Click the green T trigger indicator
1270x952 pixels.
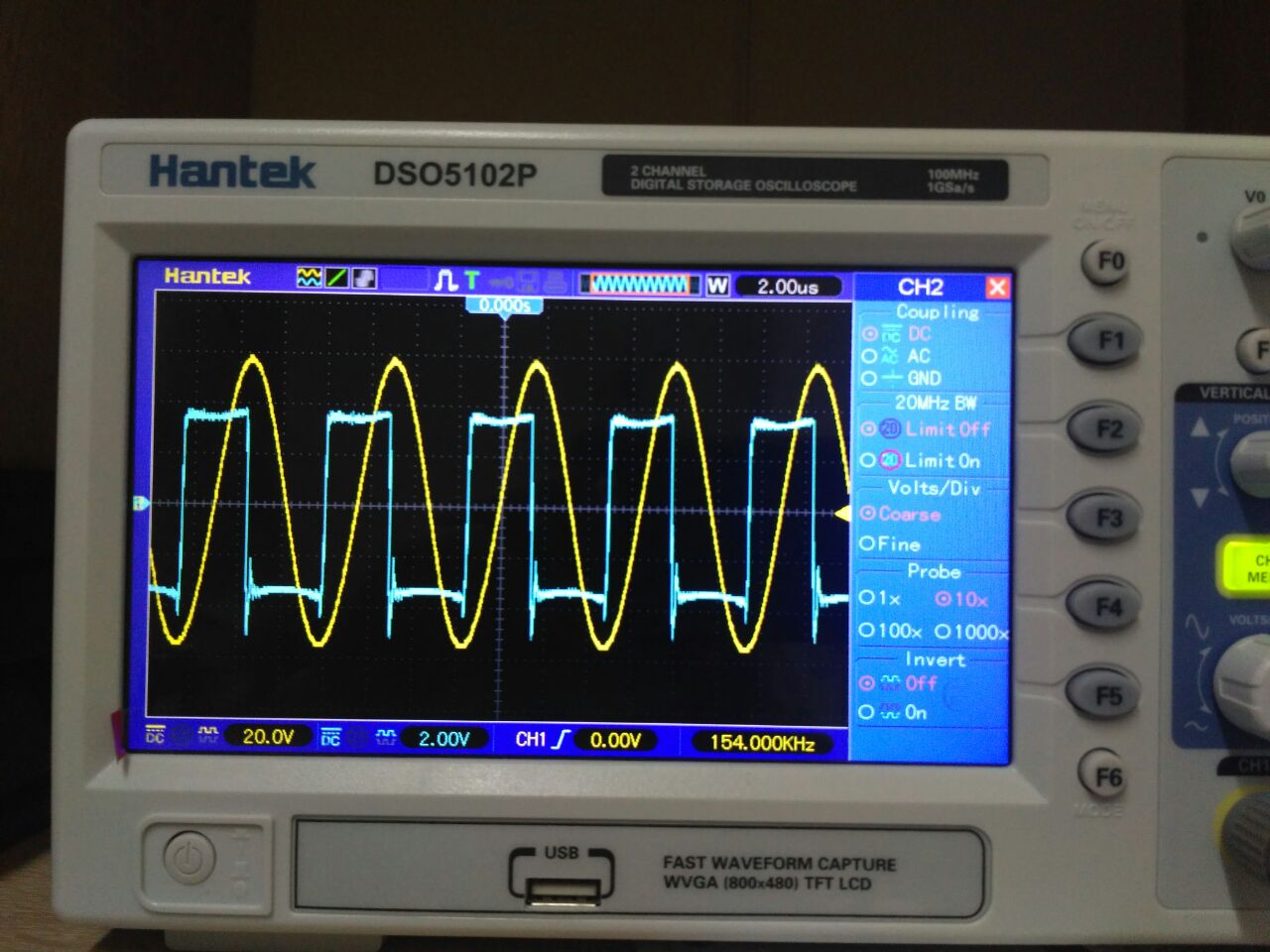click(x=471, y=282)
